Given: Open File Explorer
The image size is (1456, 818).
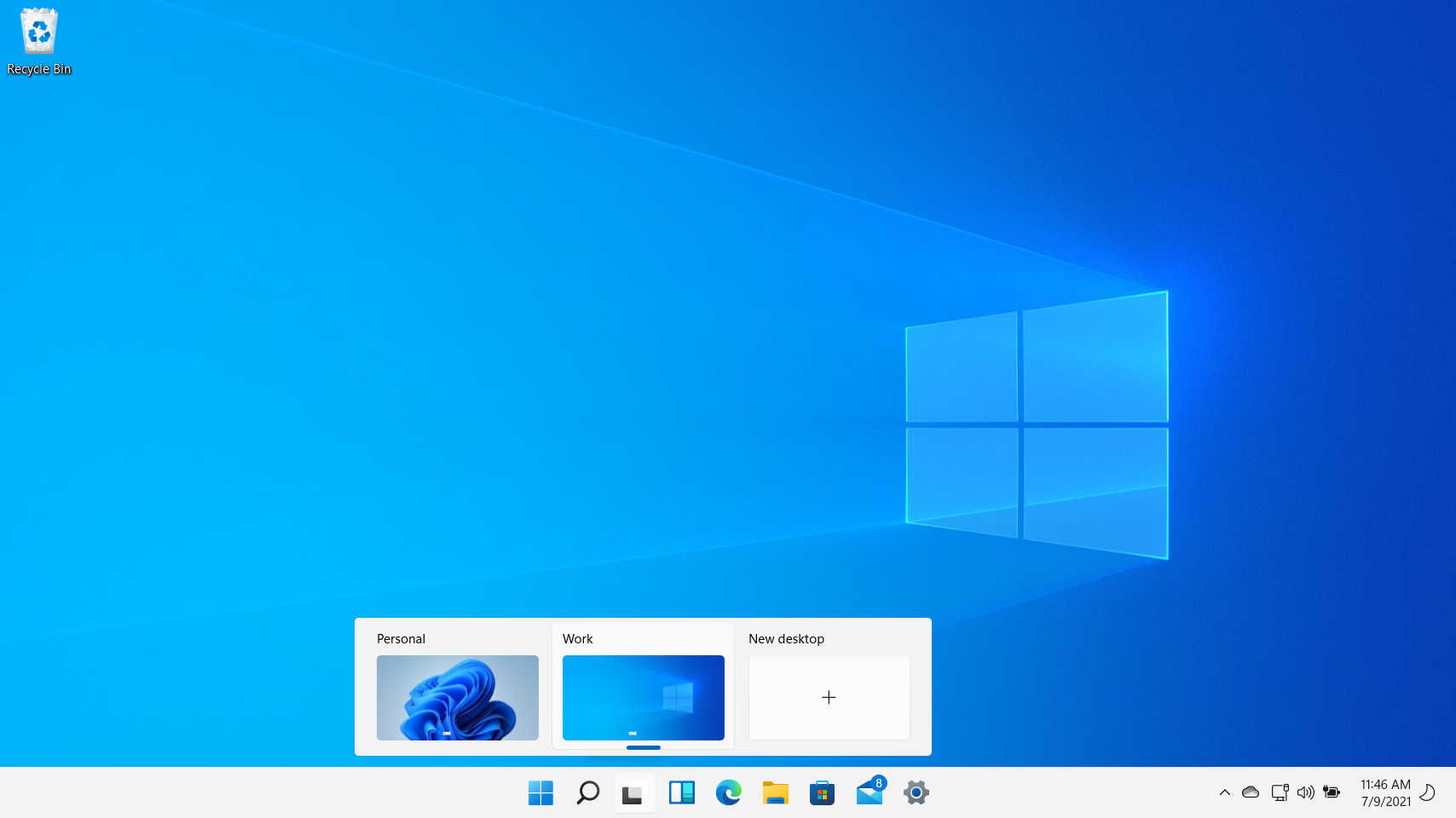Looking at the screenshot, I should pos(775,792).
